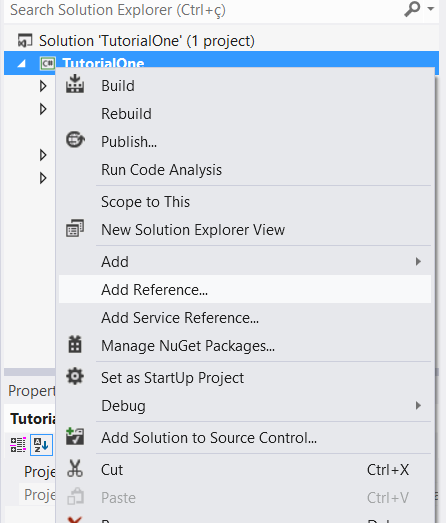Click the Build icon in context menu
This screenshot has width=446, height=523.
pos(75,84)
